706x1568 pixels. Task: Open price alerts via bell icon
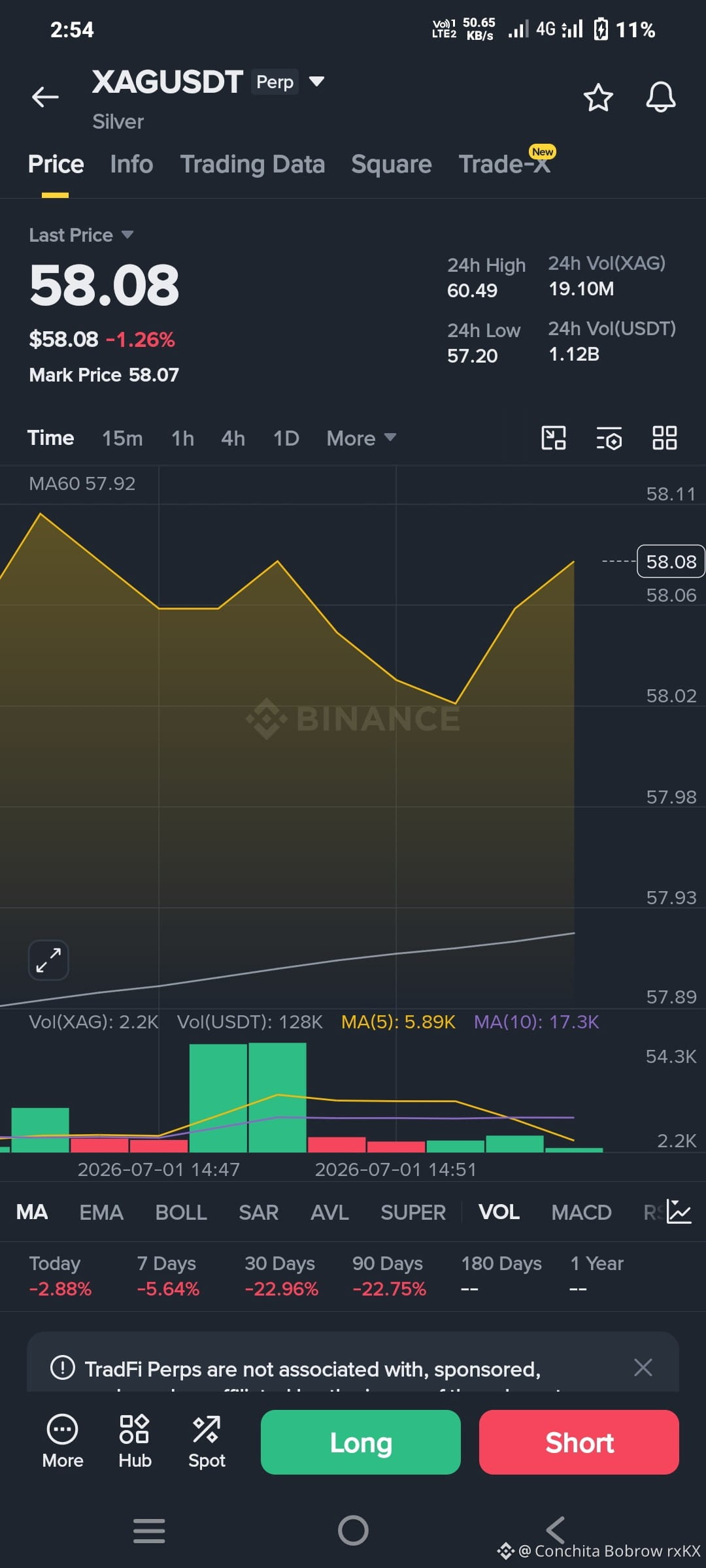pos(660,97)
